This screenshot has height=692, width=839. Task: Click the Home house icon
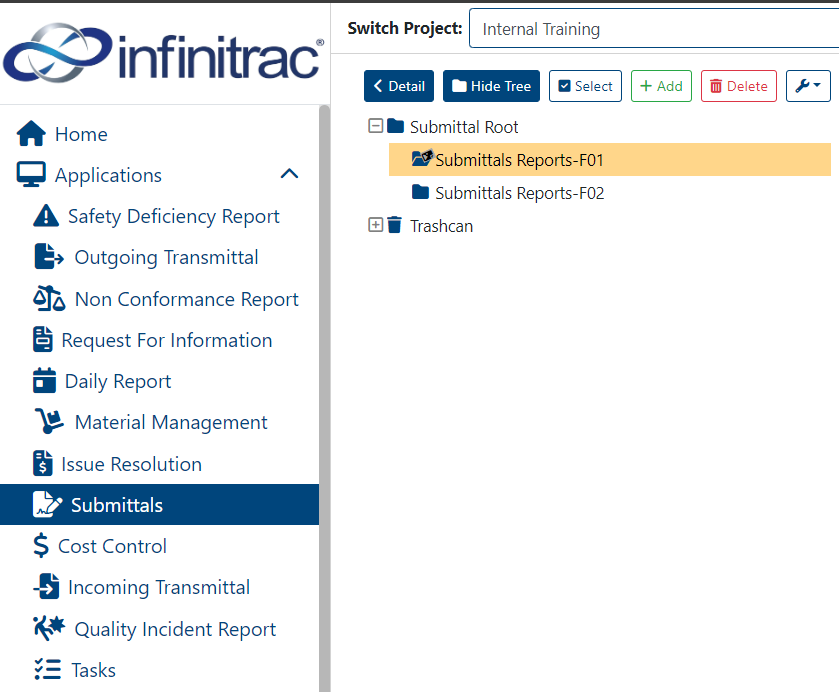click(31, 134)
